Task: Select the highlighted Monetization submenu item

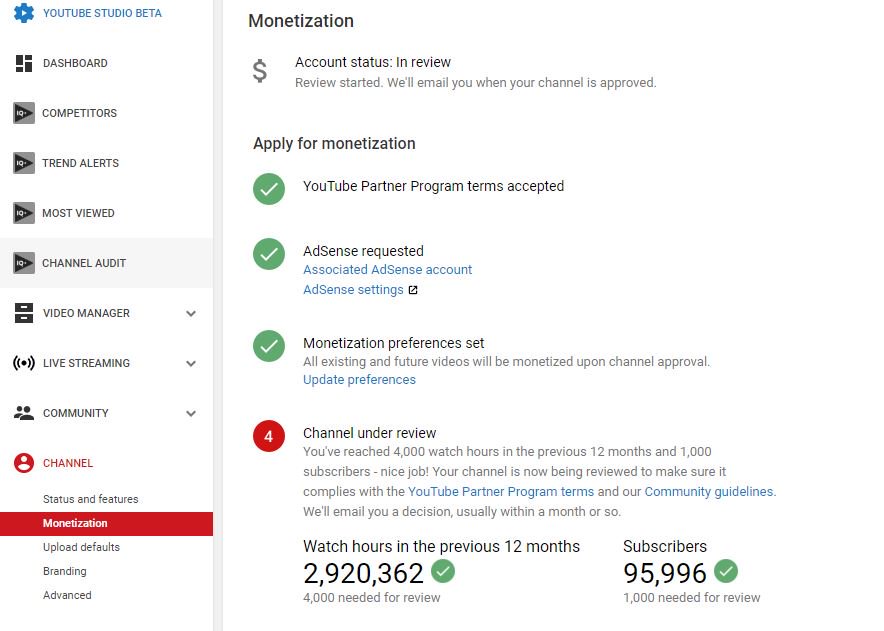Action: pos(107,523)
